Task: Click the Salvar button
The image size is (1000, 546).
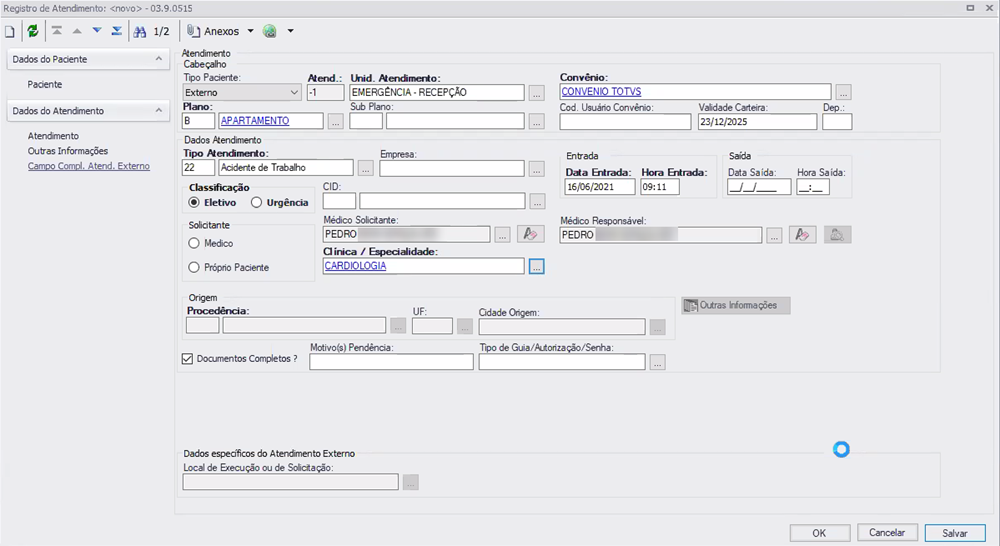Action: coord(955,533)
